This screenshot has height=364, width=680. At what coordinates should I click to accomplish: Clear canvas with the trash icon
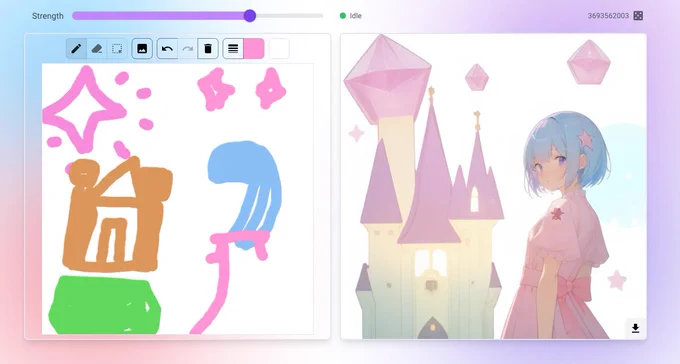(x=208, y=49)
